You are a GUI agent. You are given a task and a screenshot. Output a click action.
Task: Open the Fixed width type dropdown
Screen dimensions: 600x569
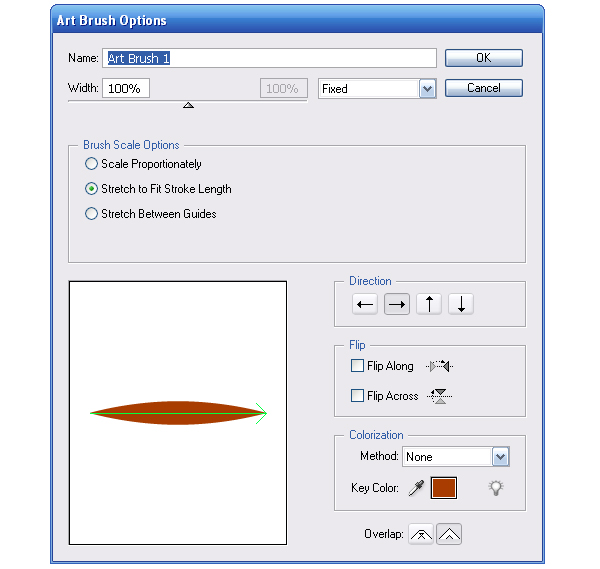(377, 89)
